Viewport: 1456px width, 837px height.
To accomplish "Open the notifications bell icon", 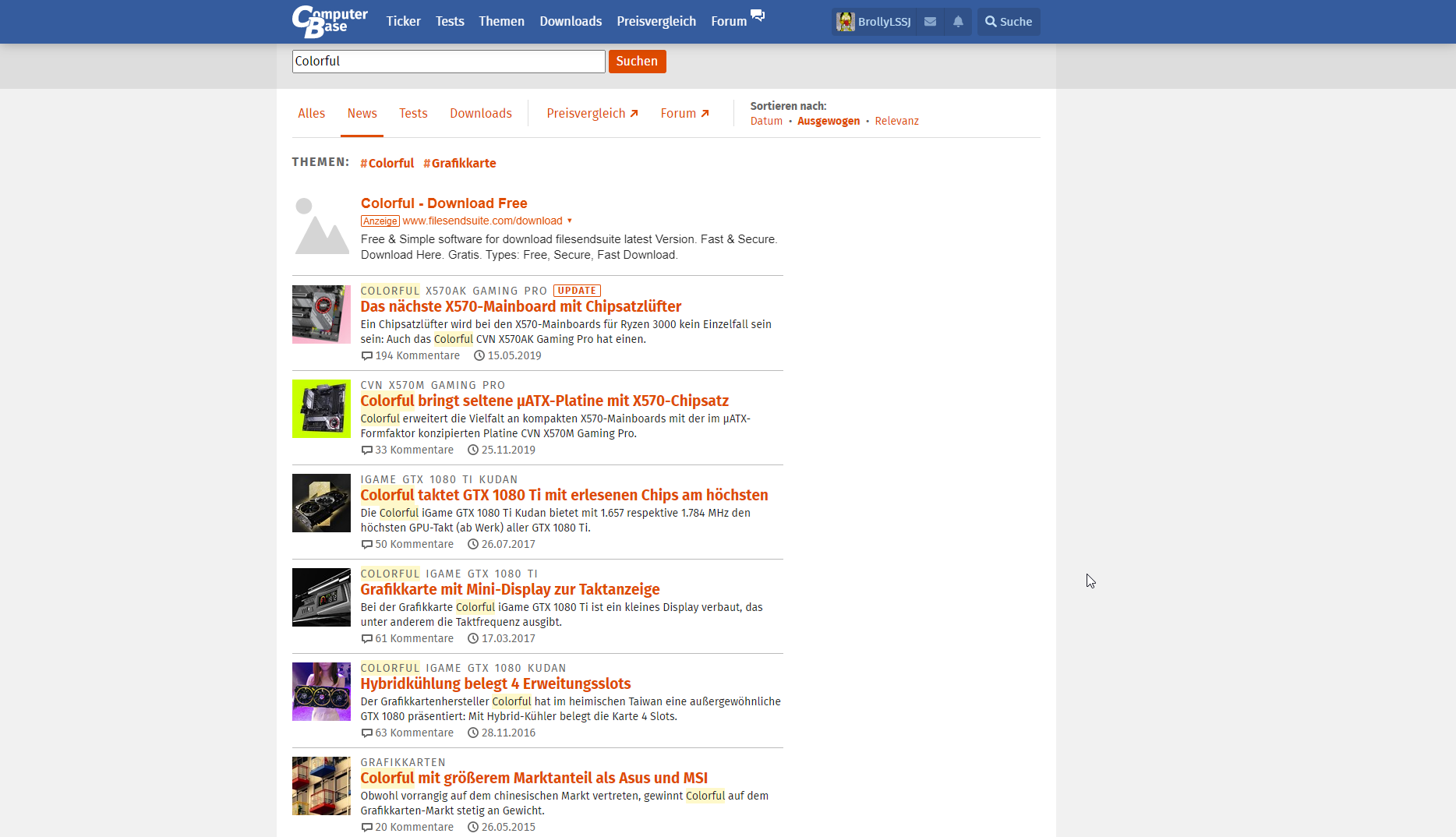I will click(958, 21).
